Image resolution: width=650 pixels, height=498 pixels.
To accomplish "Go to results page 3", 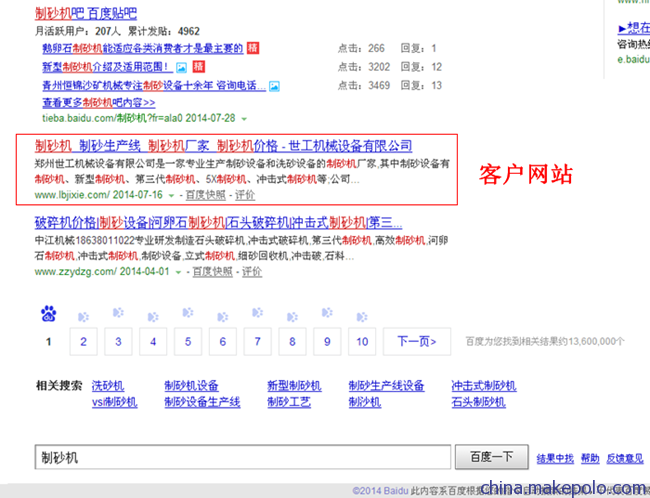I will (118, 342).
